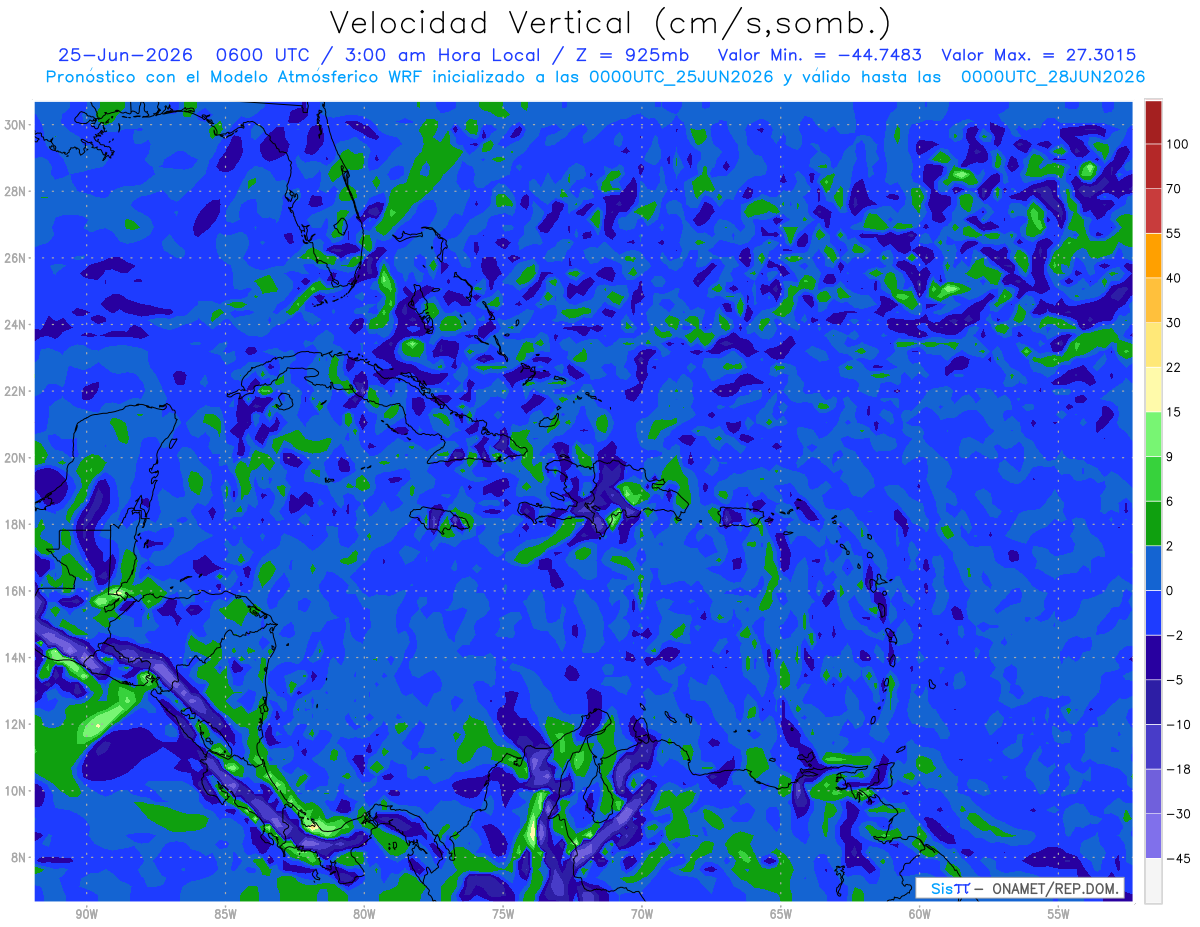
Task: Click the '100' colorbar label
Action: 1178,144
